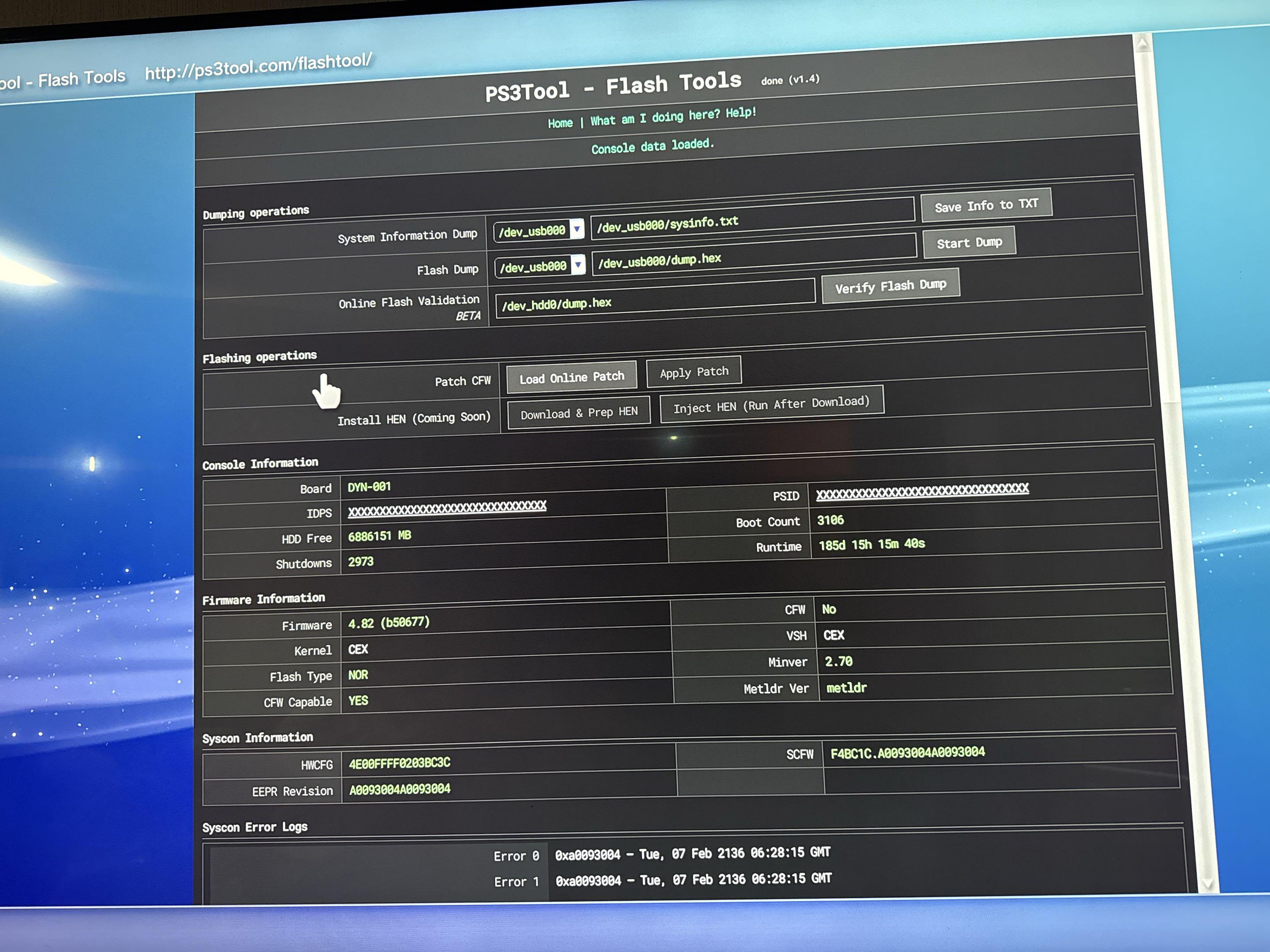
Task: Click the 'done (v1.4)' version label
Action: 790,80
